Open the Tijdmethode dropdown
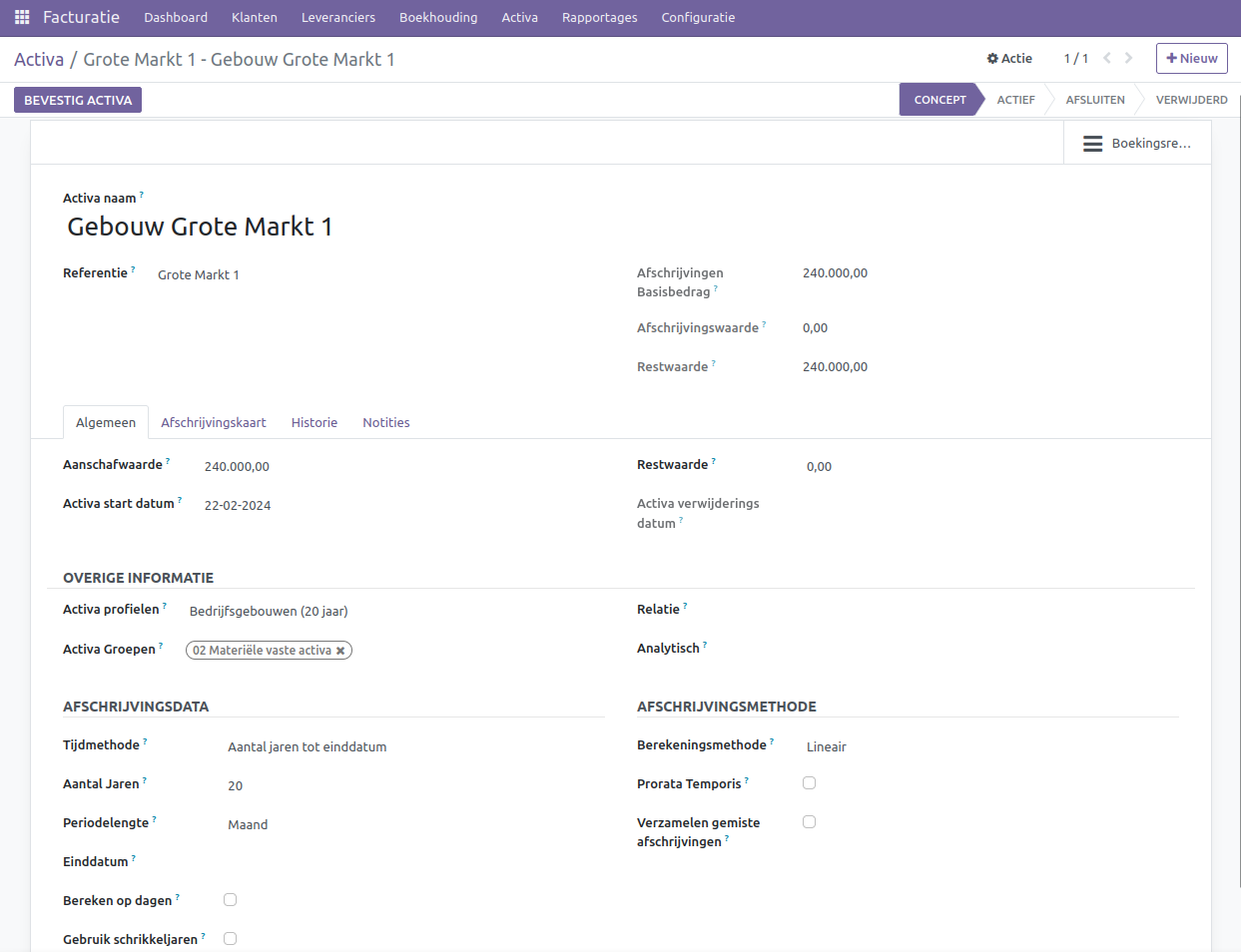The image size is (1241, 952). click(308, 746)
